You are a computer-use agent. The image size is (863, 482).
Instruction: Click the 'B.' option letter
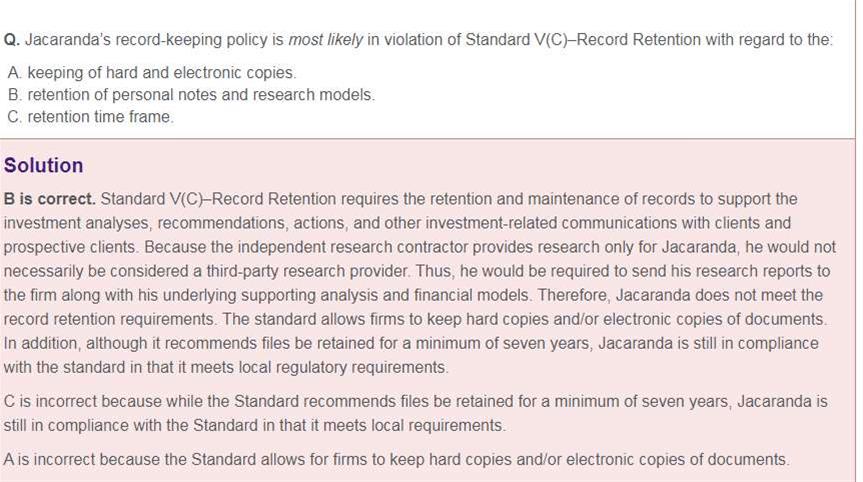point(14,95)
